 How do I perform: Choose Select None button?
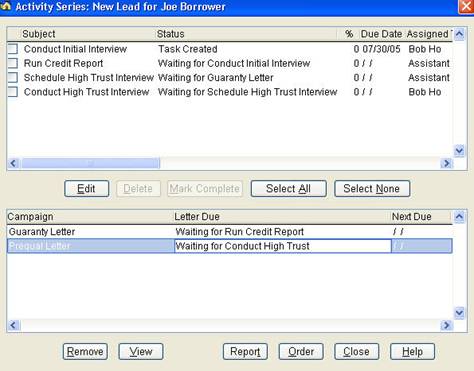click(x=372, y=189)
